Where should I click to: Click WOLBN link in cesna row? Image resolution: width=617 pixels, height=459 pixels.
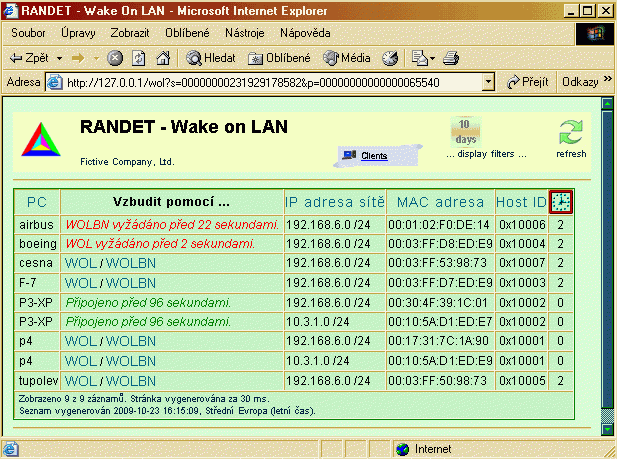click(x=131, y=263)
